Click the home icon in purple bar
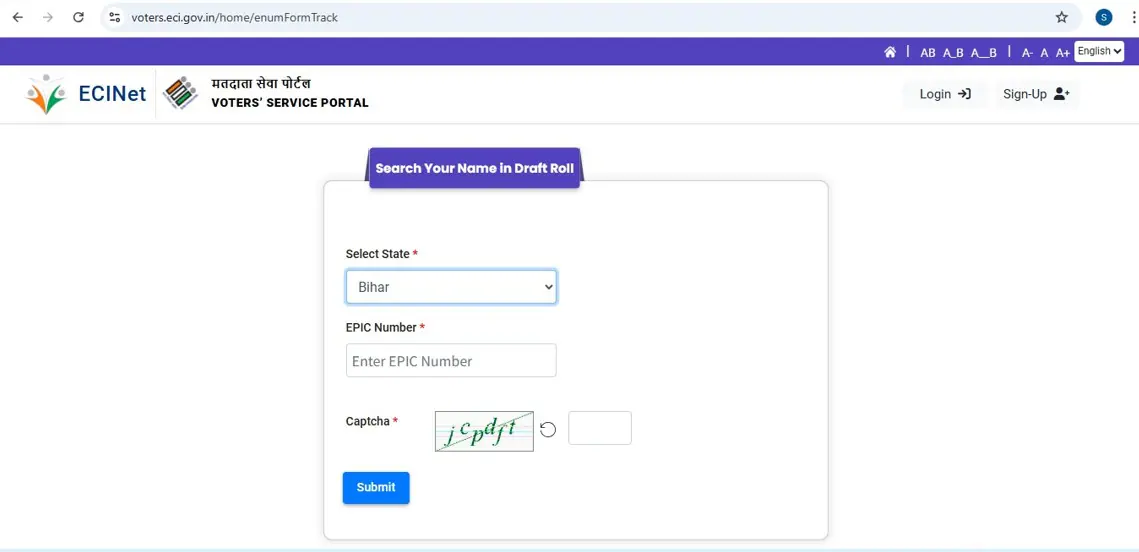Viewport: 1139px width, 552px height. point(890,52)
